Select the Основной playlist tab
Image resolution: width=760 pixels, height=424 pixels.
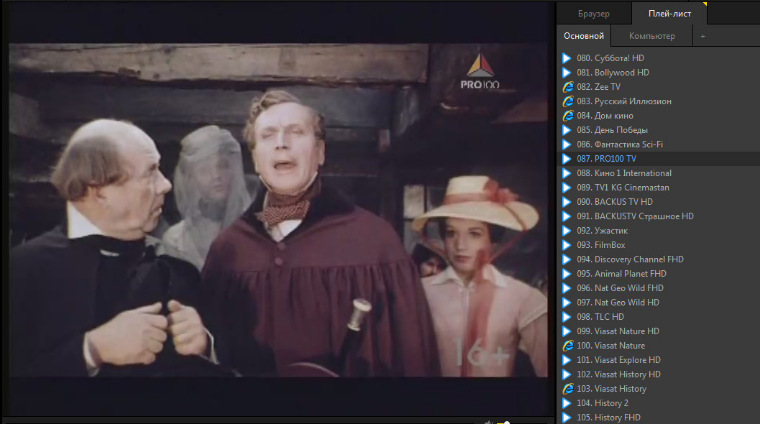584,36
